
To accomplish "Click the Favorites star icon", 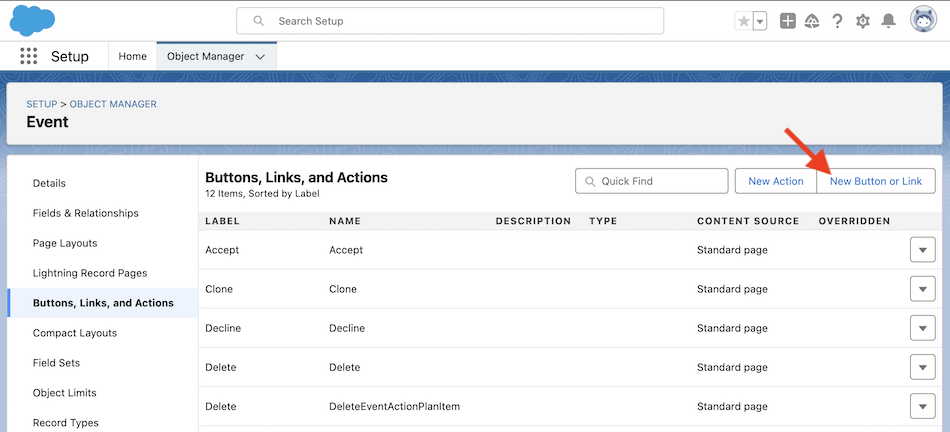I will pyautogui.click(x=743, y=21).
